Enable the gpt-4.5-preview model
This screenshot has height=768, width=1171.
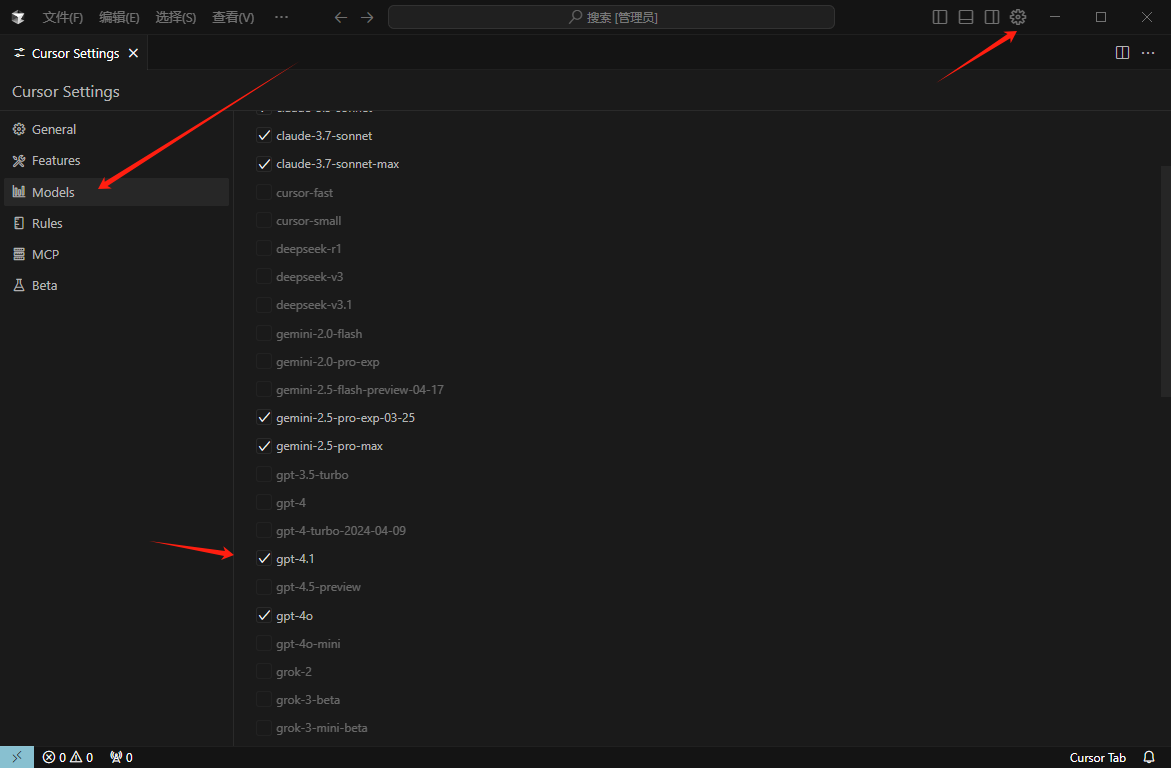264,587
